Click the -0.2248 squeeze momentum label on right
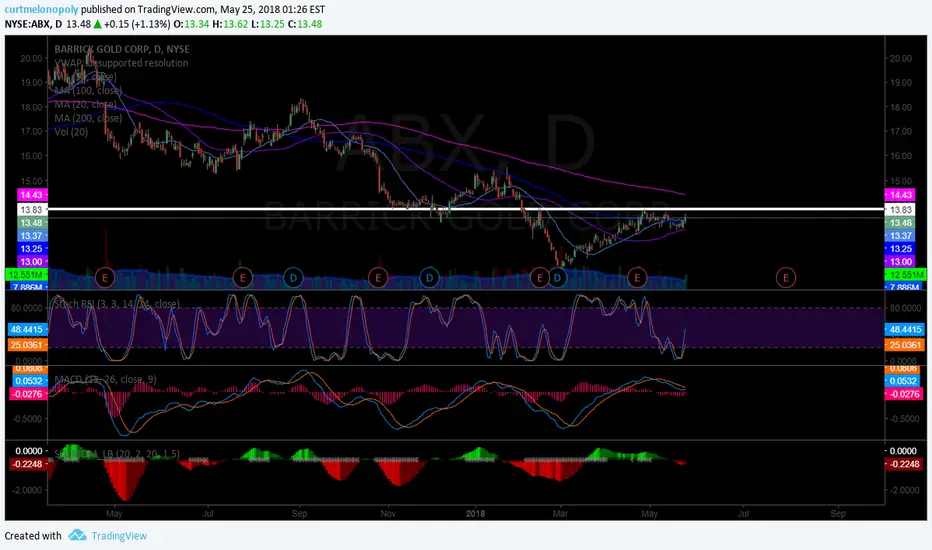The width and height of the screenshot is (932, 550). point(903,464)
